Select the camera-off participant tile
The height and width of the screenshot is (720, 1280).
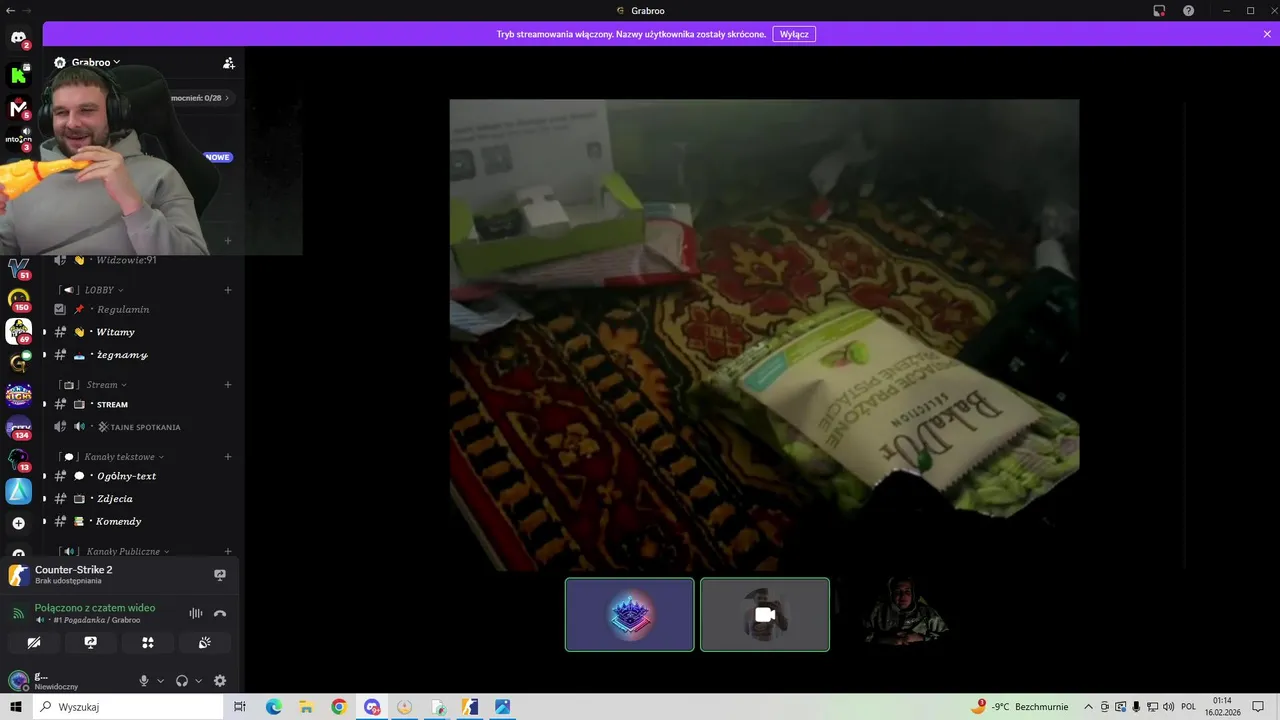pos(765,615)
